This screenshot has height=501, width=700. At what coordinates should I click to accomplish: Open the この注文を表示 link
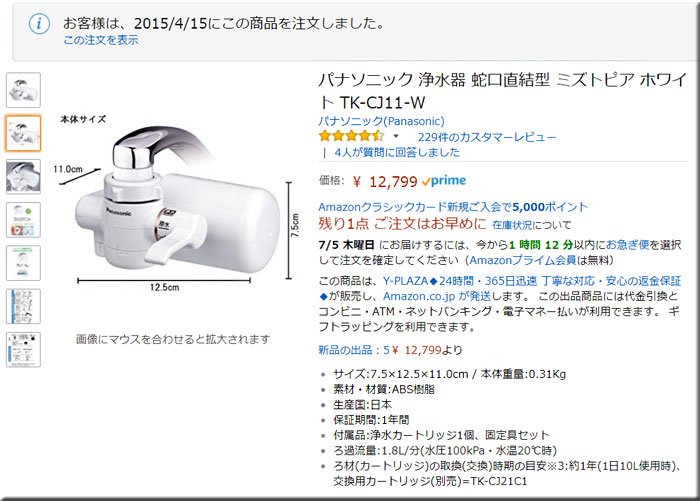pyautogui.click(x=101, y=40)
